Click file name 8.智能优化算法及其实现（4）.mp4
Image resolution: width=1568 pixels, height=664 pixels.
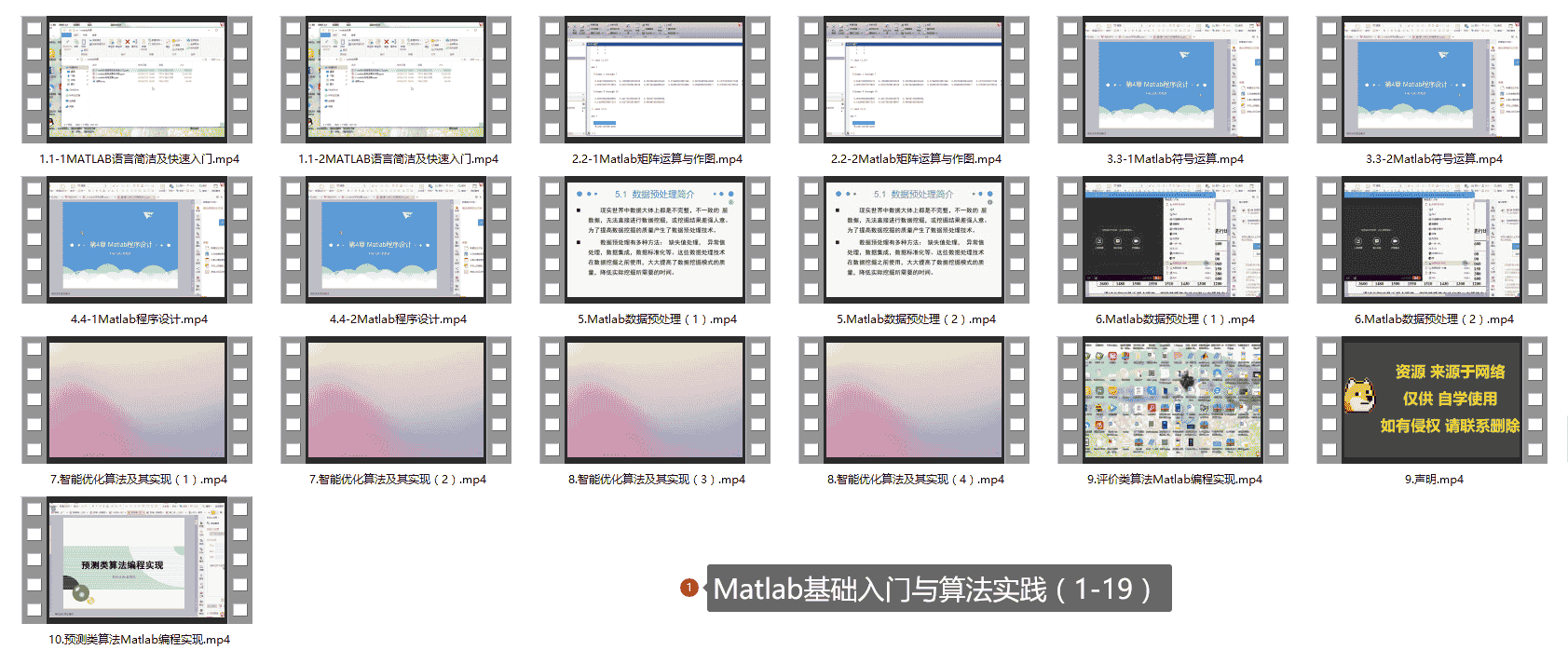point(916,480)
